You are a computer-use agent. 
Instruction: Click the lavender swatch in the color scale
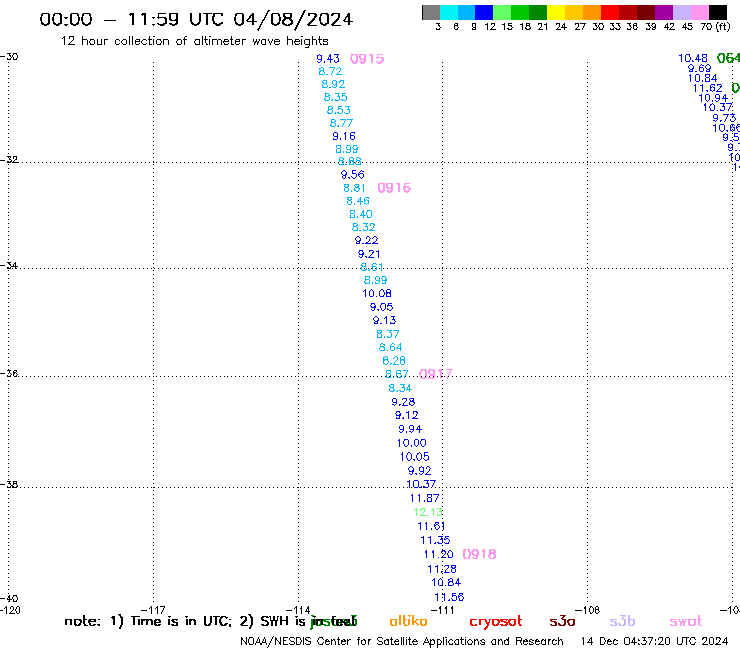[x=682, y=12]
